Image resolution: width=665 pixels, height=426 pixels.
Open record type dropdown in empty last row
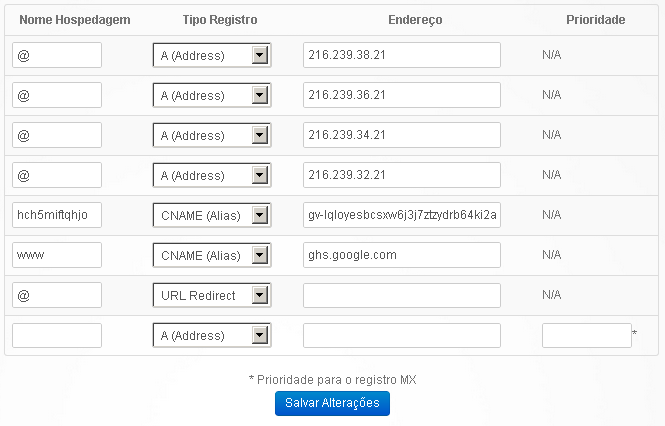pos(212,335)
